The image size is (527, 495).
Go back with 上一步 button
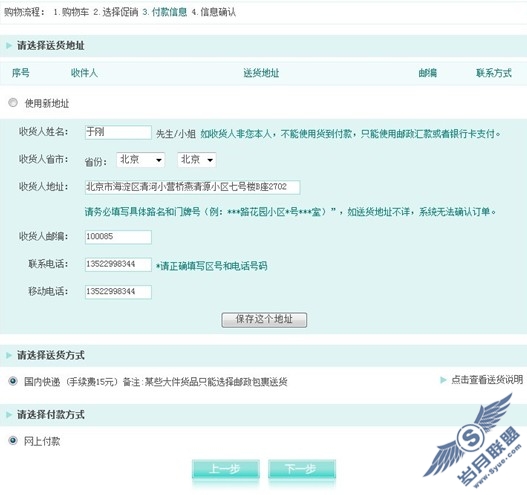226,469
